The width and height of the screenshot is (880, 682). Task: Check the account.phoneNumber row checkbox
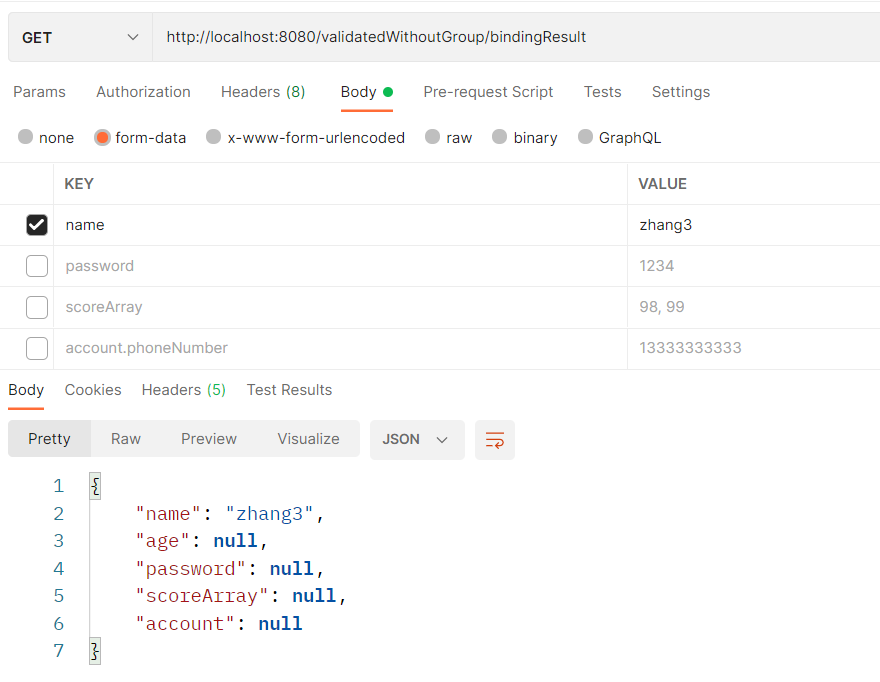[x=37, y=349]
